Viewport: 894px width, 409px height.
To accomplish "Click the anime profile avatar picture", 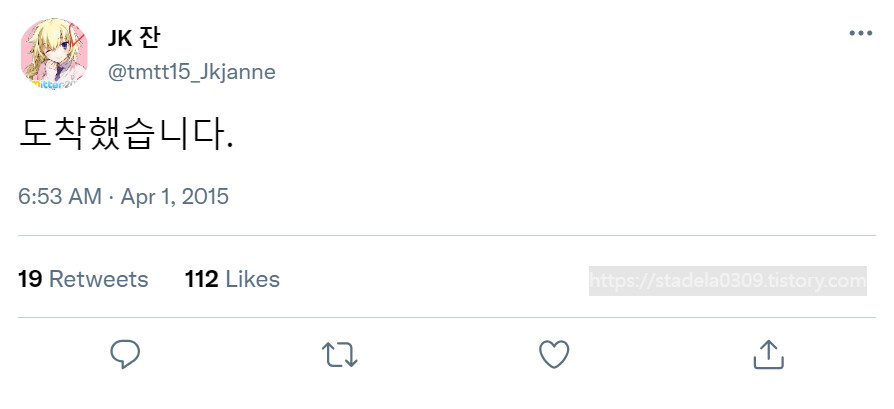I will (55, 54).
